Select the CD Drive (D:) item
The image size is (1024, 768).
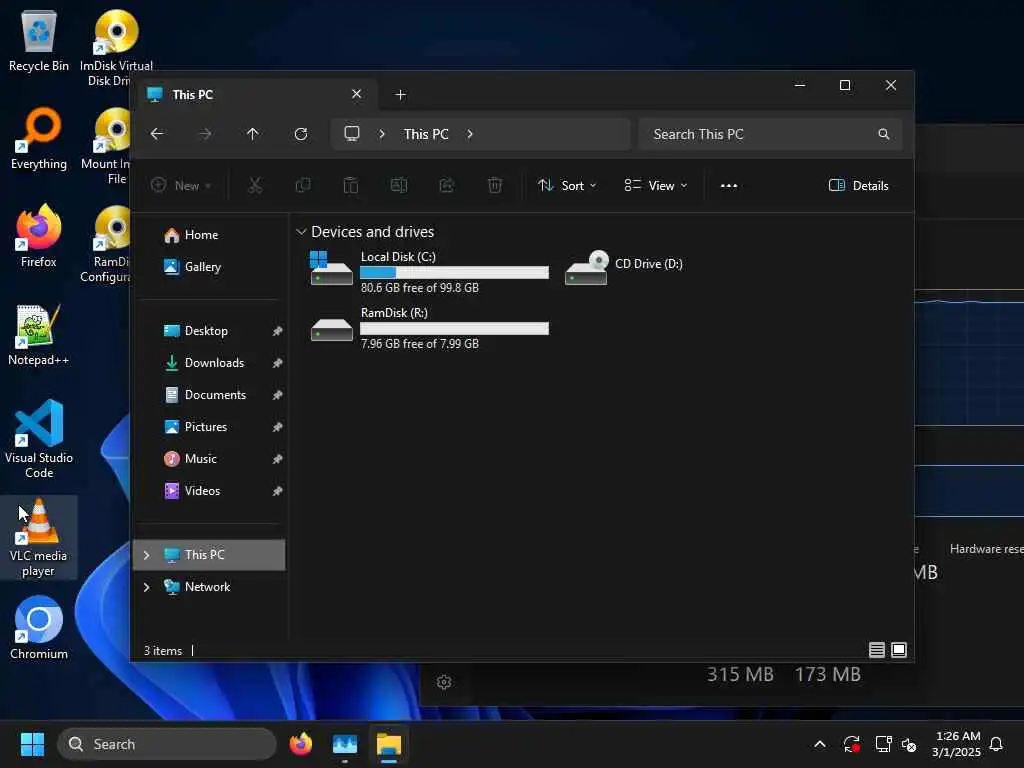point(624,266)
